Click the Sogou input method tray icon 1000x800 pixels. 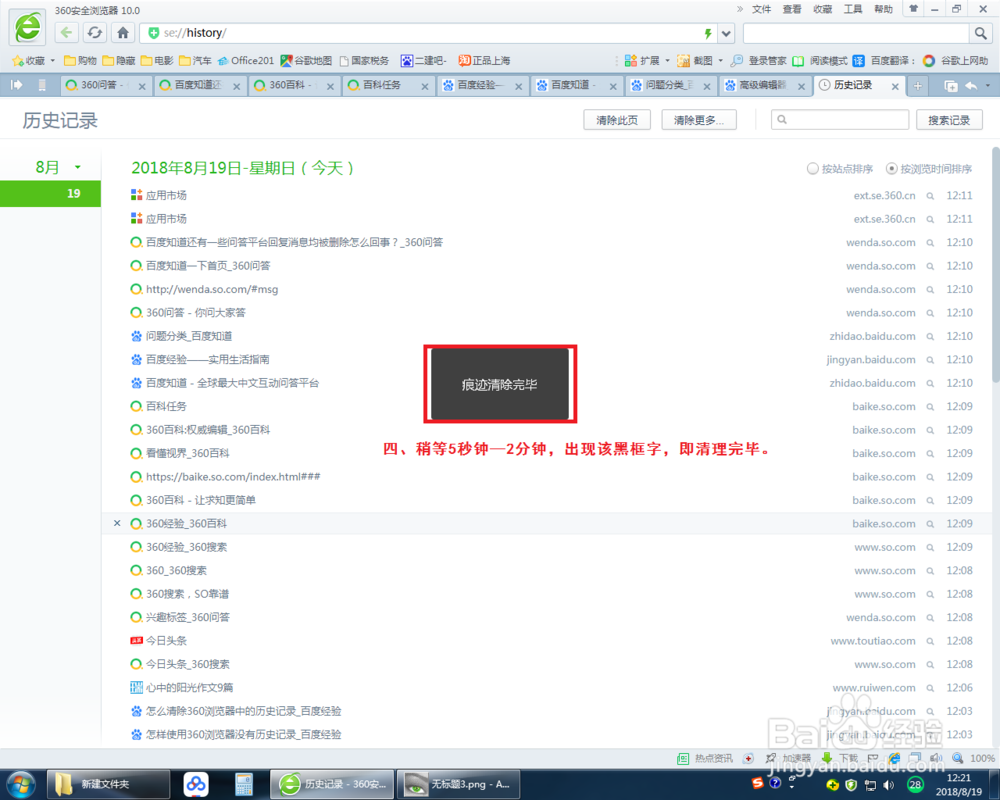tap(757, 783)
